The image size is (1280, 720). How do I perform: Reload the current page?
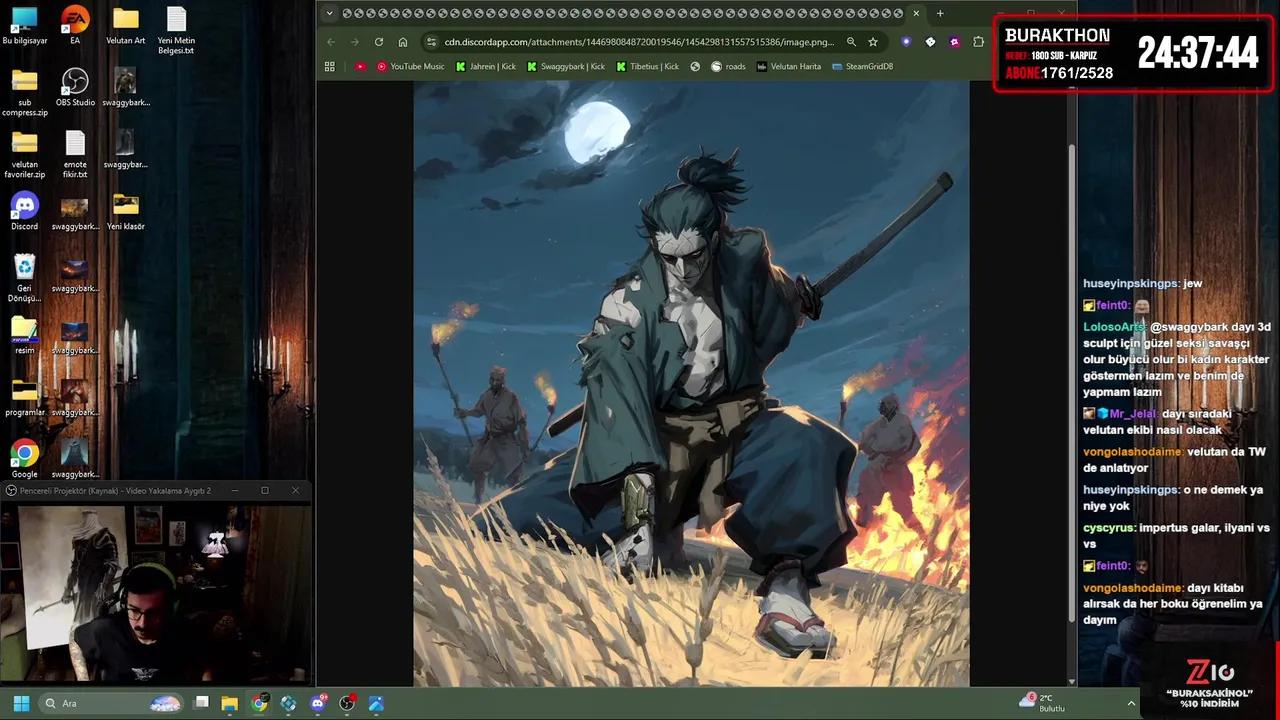click(x=379, y=42)
